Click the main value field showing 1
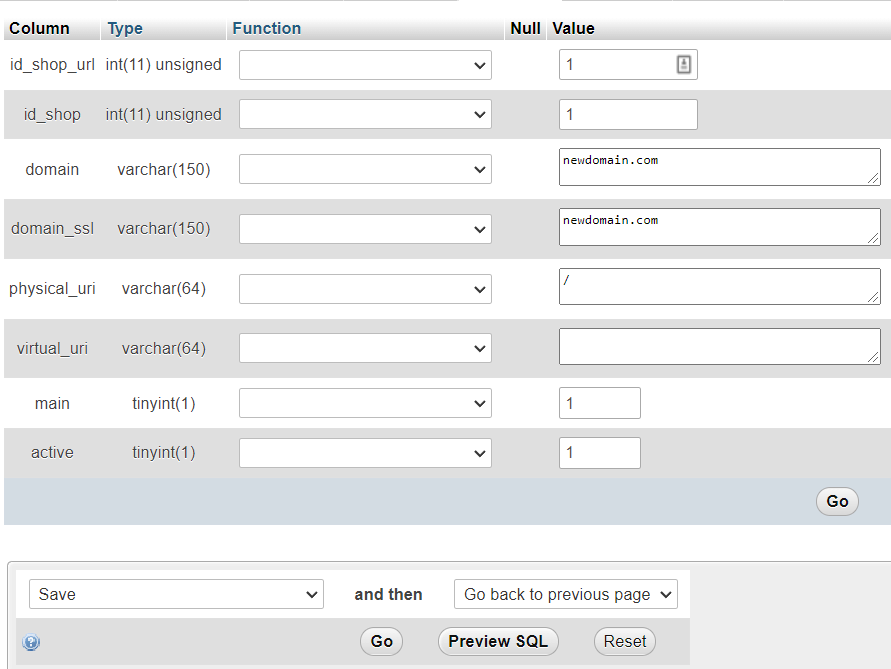Viewport: 891px width, 669px height. pos(599,403)
